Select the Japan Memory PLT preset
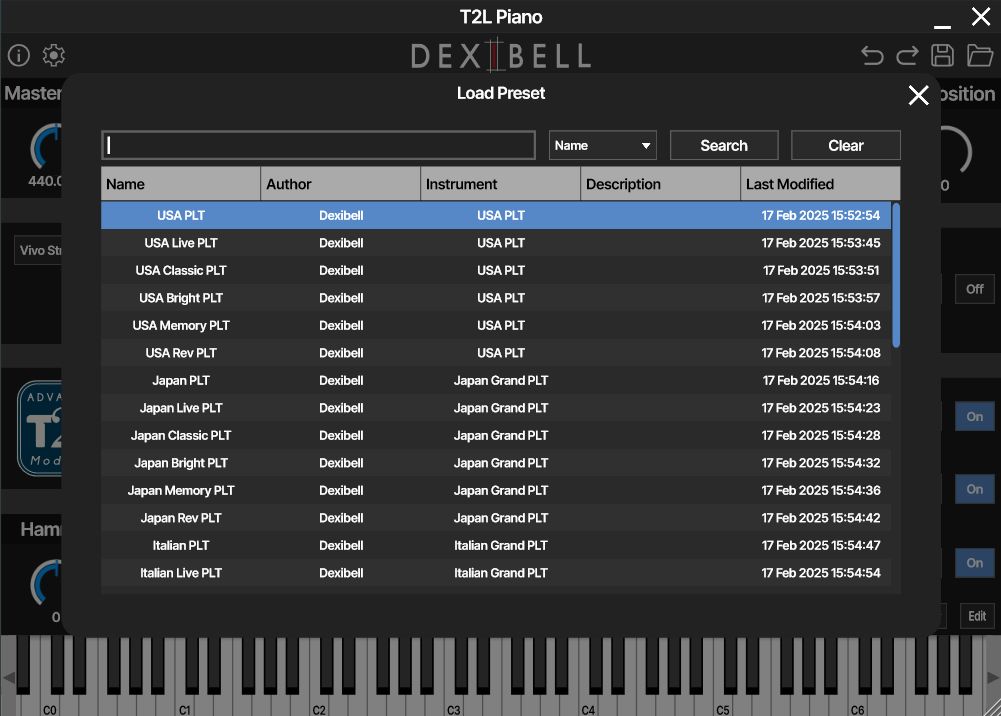This screenshot has width=1001, height=716. click(496, 490)
